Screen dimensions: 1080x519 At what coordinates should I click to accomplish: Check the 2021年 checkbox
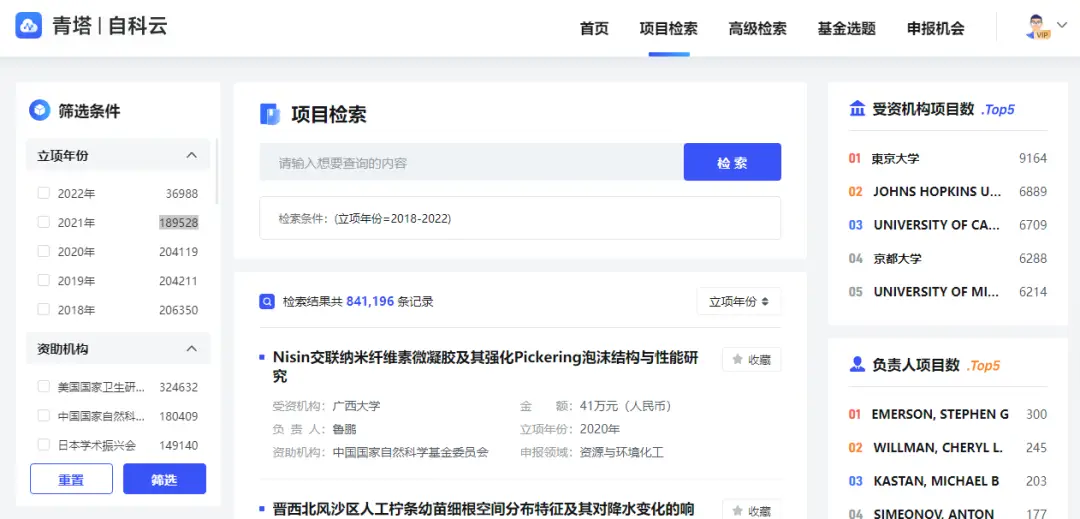(x=43, y=222)
